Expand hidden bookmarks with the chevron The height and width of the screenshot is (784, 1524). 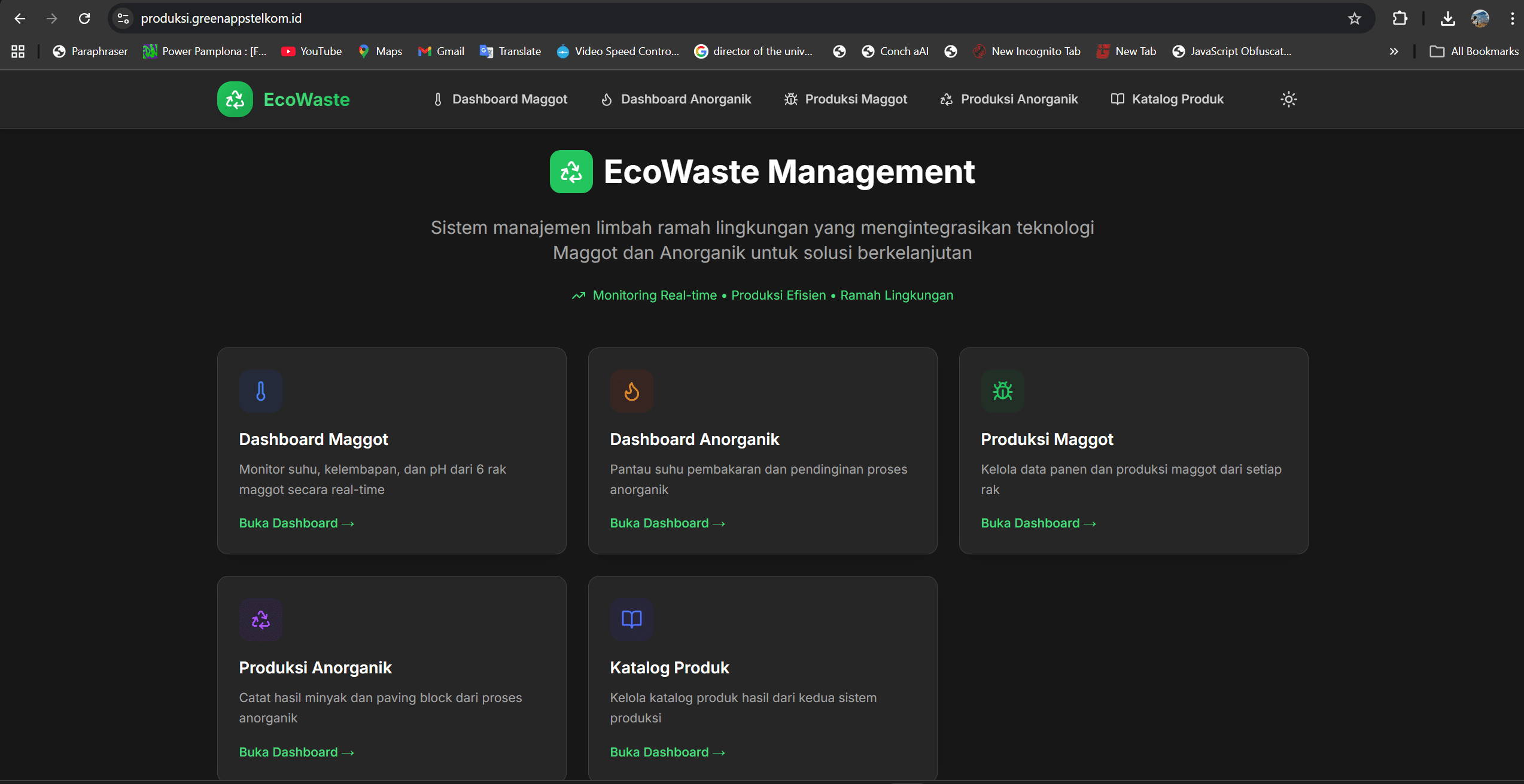point(1394,51)
